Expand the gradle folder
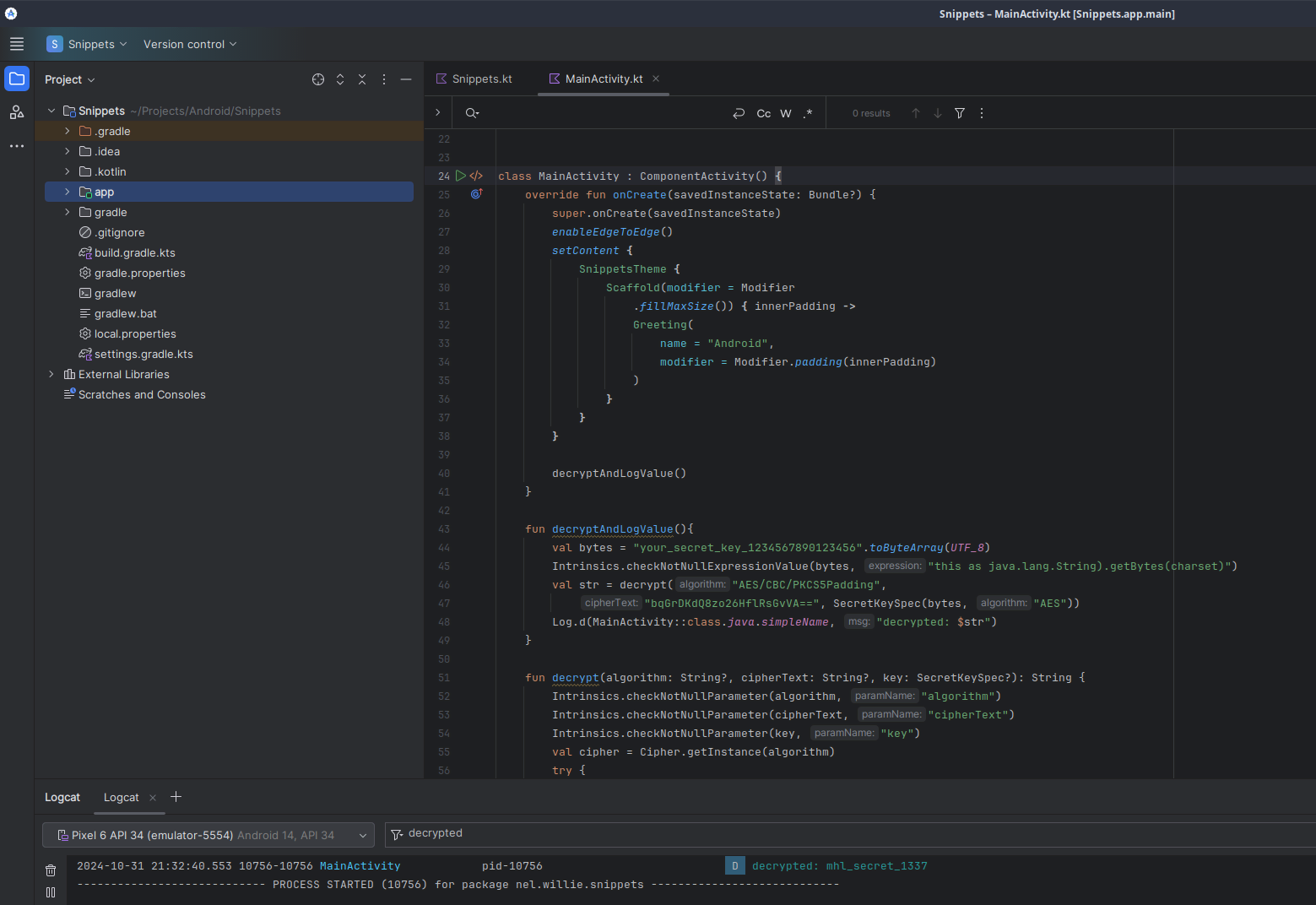Viewport: 1316px width, 905px height. [68, 212]
